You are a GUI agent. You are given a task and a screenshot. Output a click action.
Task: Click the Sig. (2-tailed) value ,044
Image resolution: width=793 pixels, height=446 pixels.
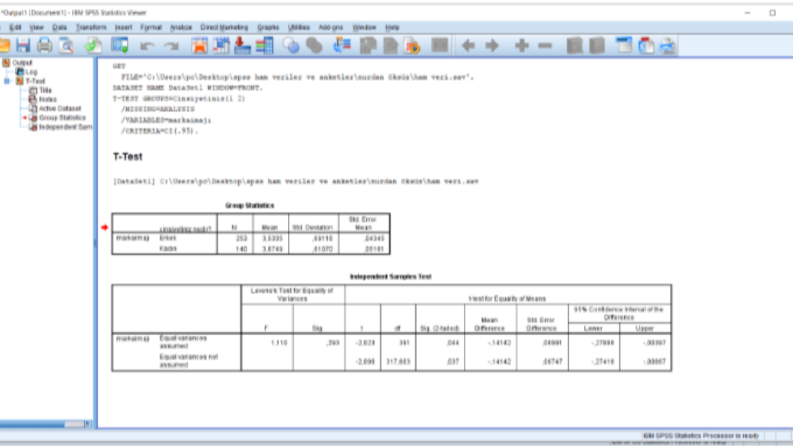coord(452,343)
